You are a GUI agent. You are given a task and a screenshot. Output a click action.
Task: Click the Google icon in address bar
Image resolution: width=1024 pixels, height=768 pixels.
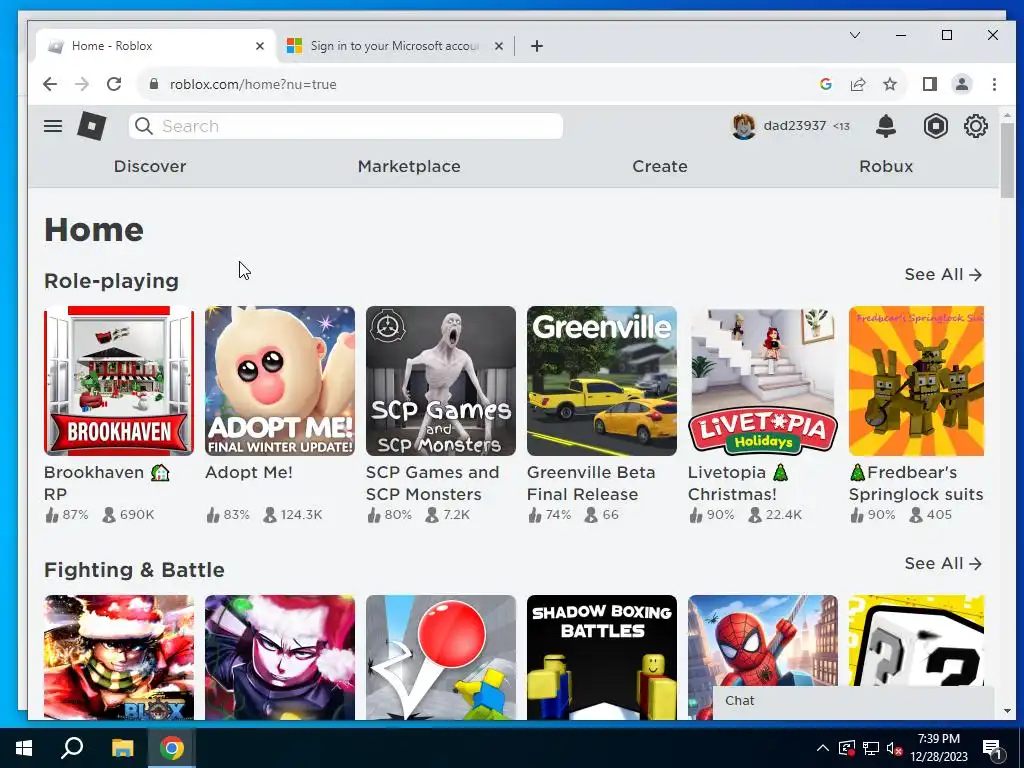825,84
